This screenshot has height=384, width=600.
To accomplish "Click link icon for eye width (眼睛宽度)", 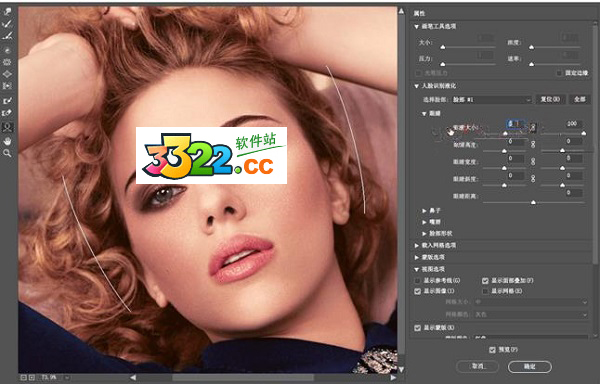I will pyautogui.click(x=533, y=162).
